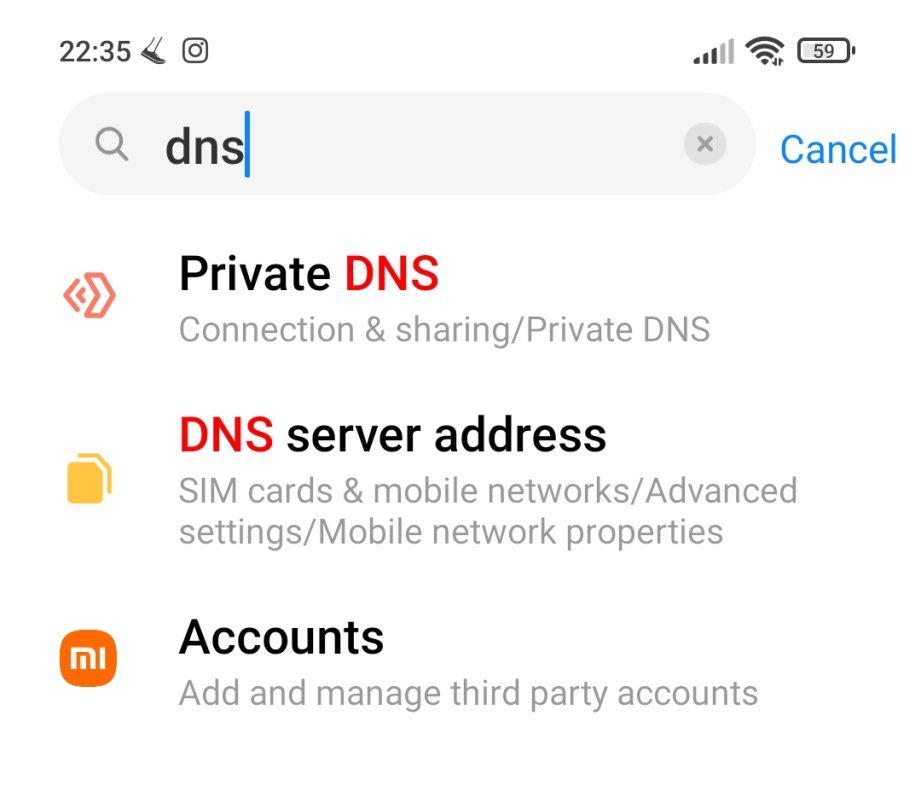Tap "Add and manage third party accounts" description

tap(468, 693)
